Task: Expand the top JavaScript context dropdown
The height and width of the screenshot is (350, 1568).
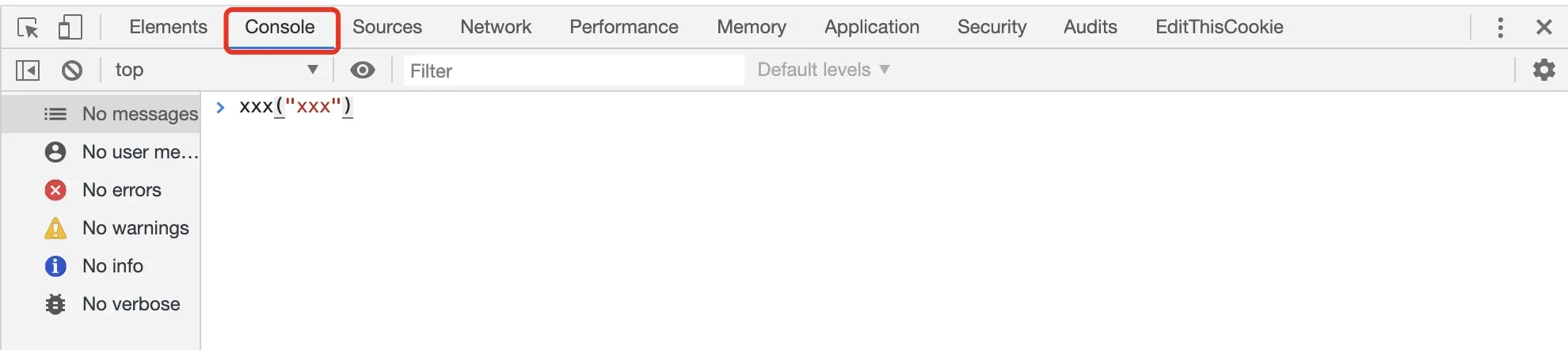Action: pyautogui.click(x=217, y=70)
